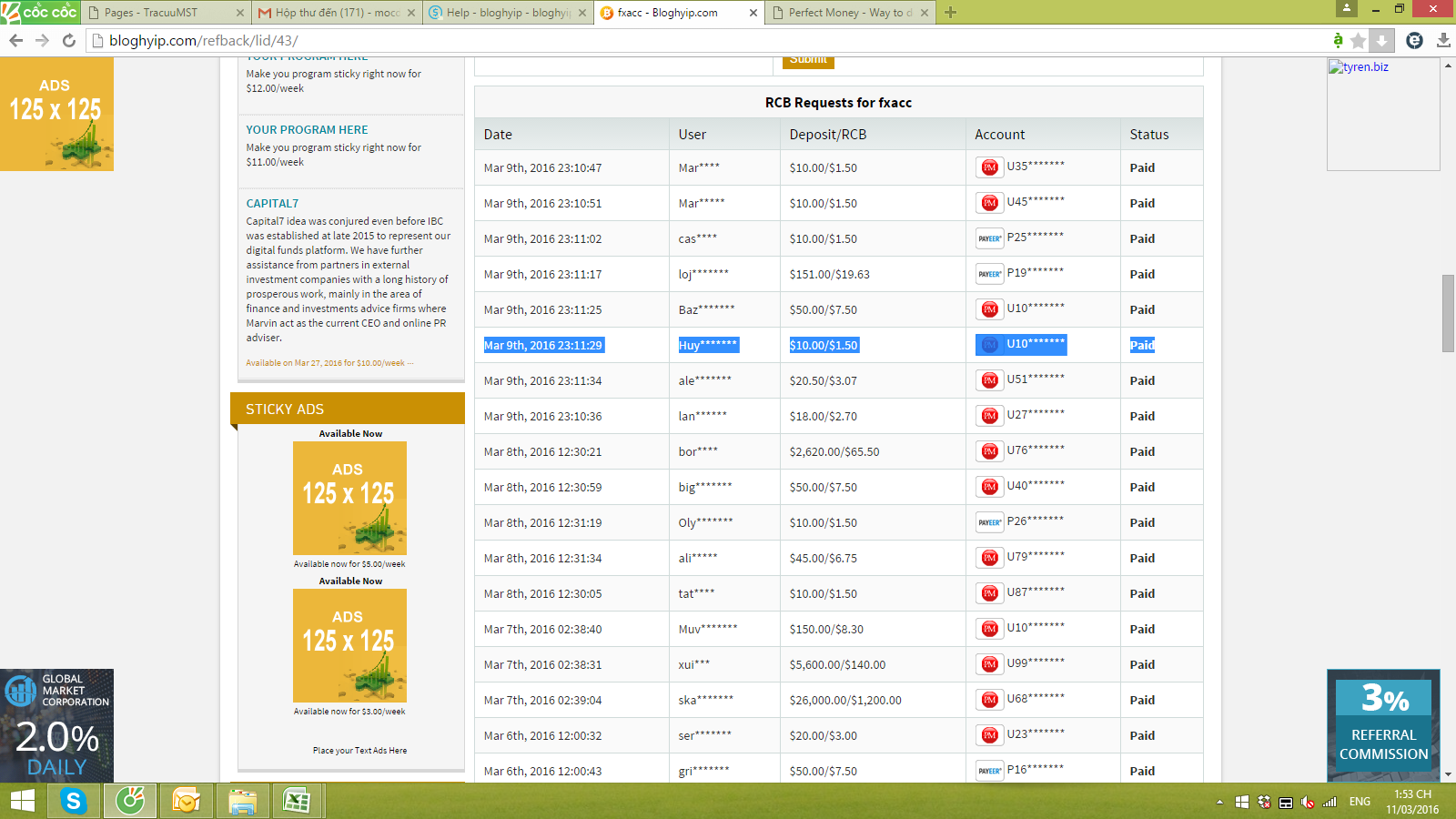The height and width of the screenshot is (819, 1456).
Task: Click the user profile icon in title bar
Action: click(1346, 8)
